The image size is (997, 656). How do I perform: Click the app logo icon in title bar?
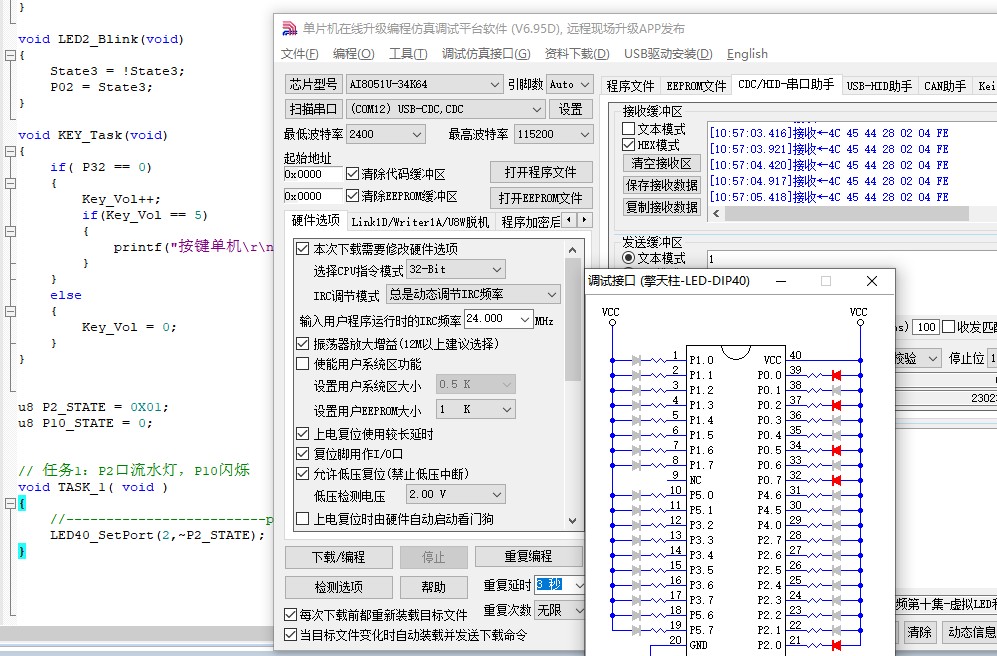click(289, 29)
